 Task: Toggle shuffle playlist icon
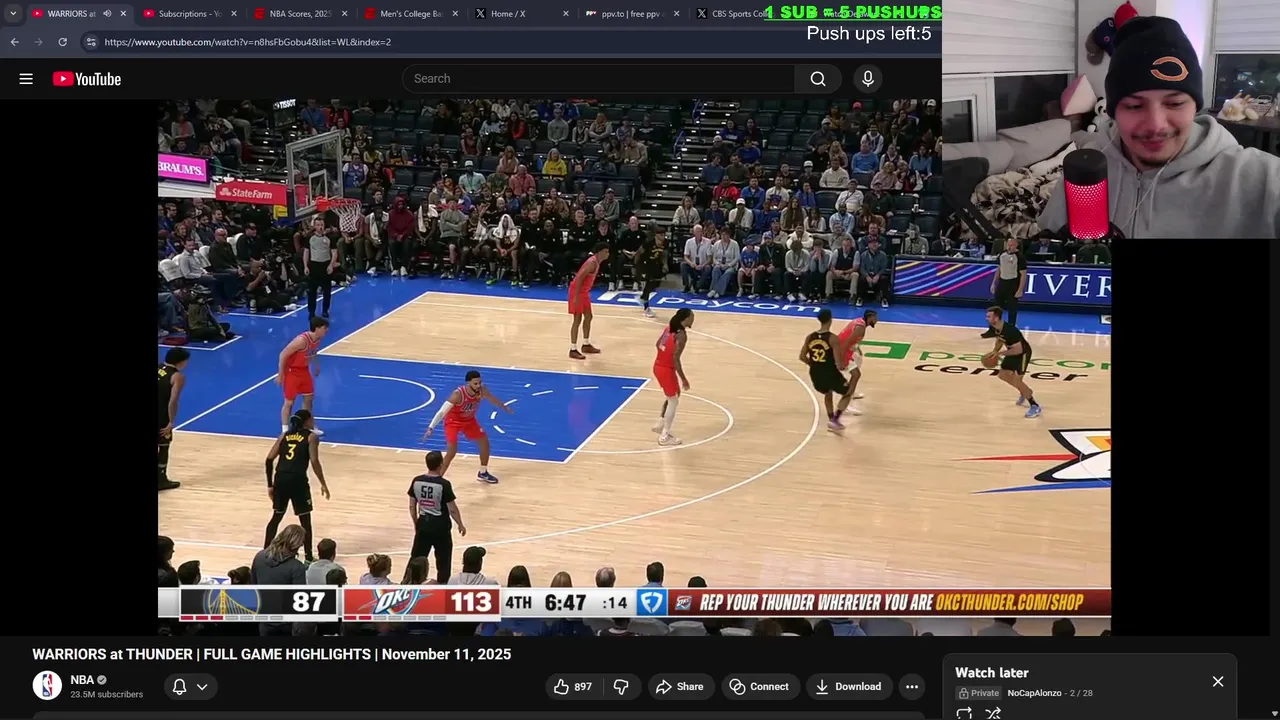coord(993,714)
